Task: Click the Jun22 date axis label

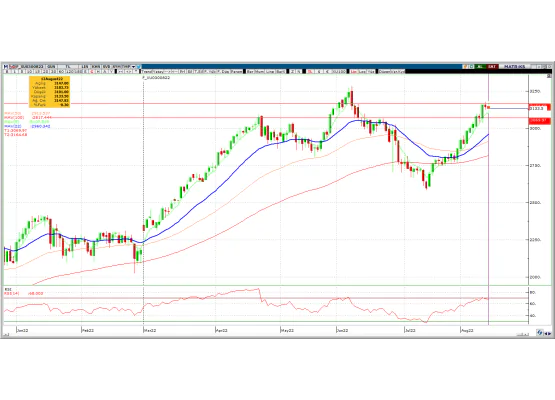Action: [x=342, y=330]
